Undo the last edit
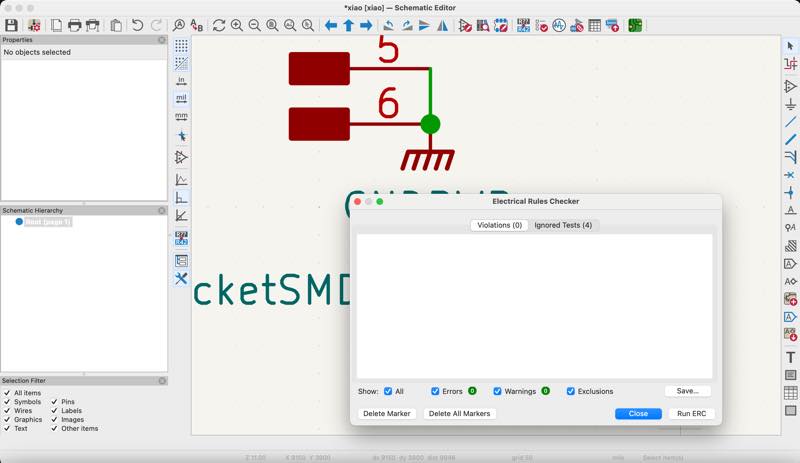800x463 pixels. 137,25
